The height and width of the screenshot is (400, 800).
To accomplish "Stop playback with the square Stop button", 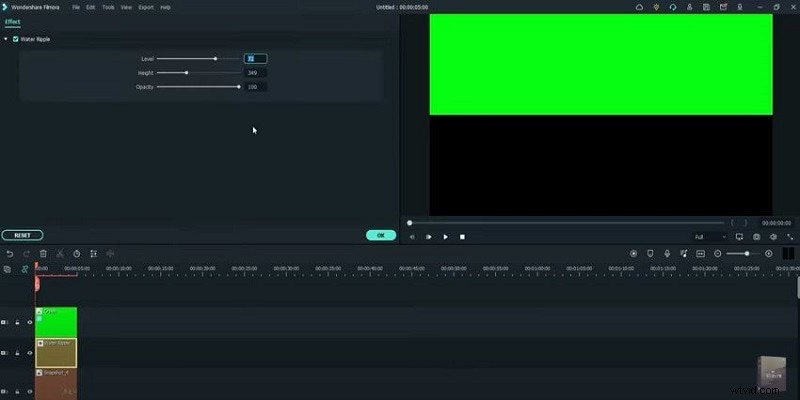I will pyautogui.click(x=462, y=237).
